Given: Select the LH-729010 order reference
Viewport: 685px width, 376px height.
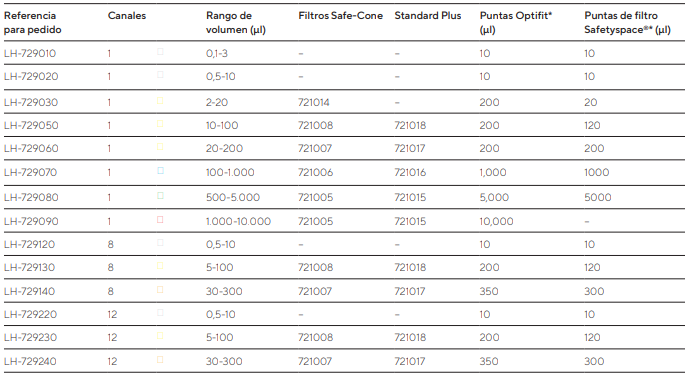Looking at the screenshot, I should (30, 53).
